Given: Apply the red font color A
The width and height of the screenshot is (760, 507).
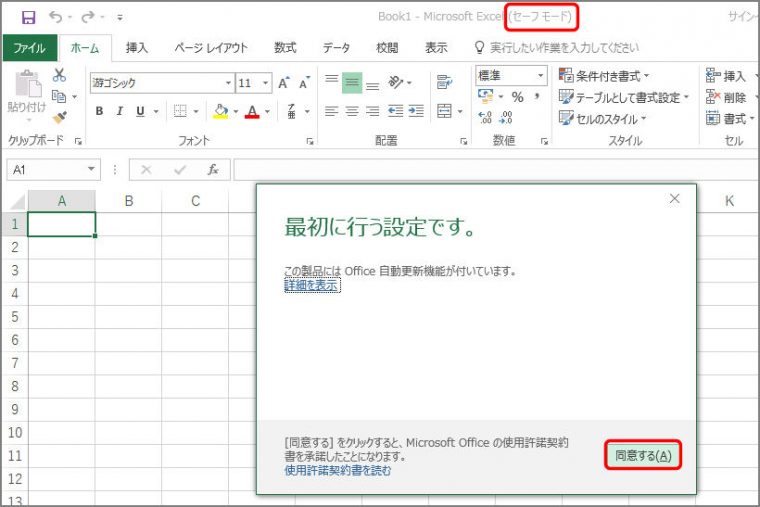Looking at the screenshot, I should click(x=252, y=111).
